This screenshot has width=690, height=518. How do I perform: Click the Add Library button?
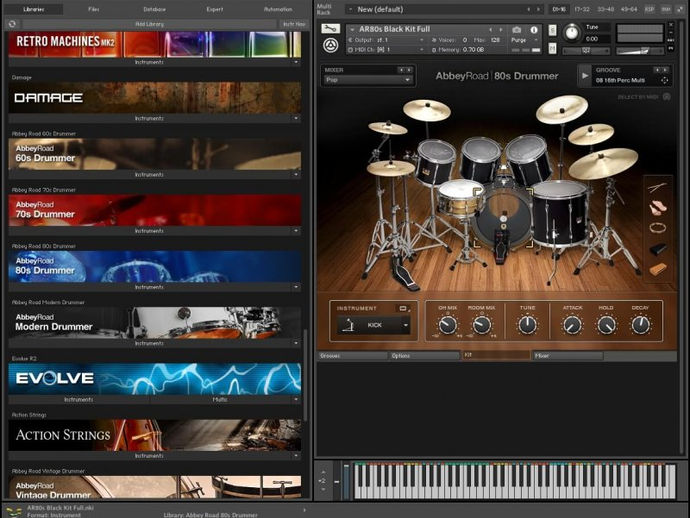coord(150,23)
